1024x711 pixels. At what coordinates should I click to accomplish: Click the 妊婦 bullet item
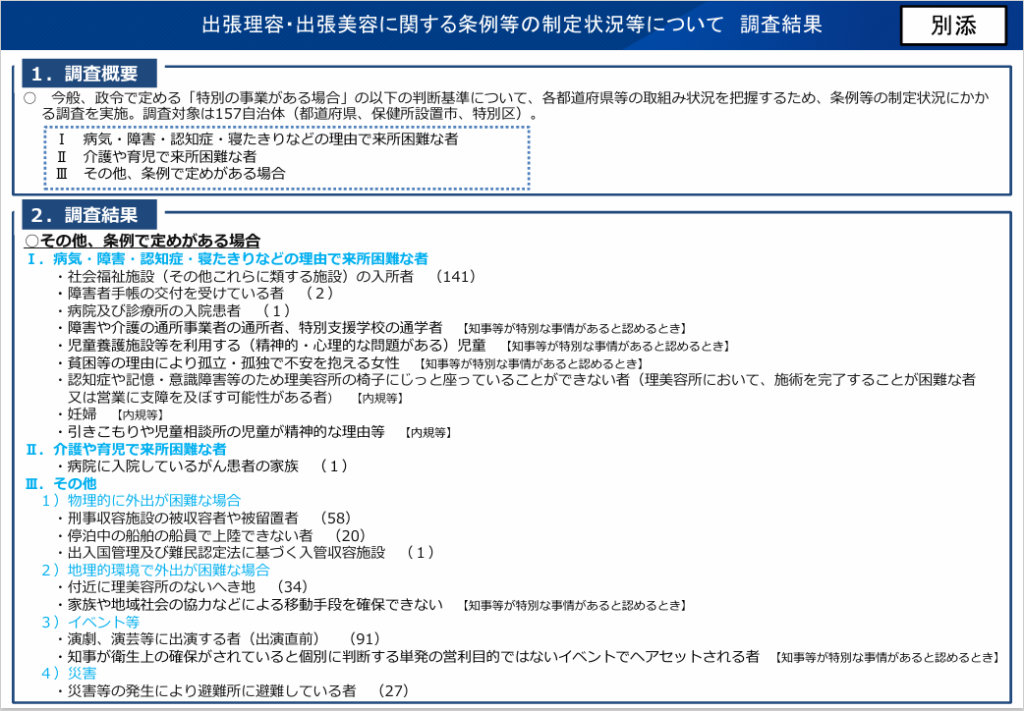coord(81,413)
